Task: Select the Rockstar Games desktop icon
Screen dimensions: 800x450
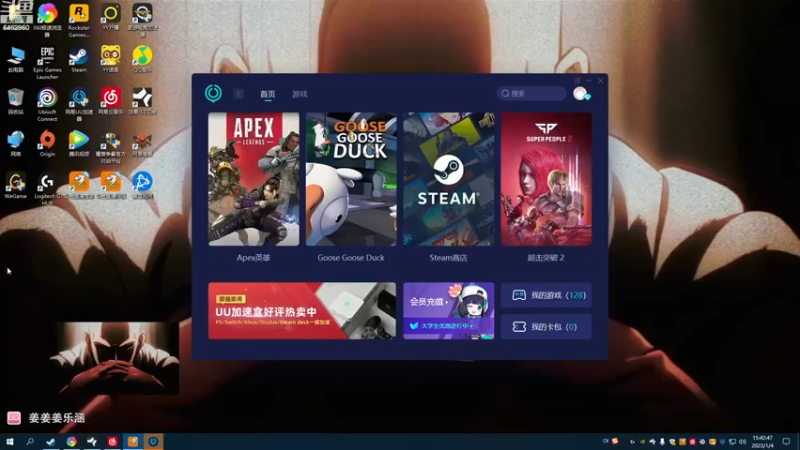Action: [79, 20]
